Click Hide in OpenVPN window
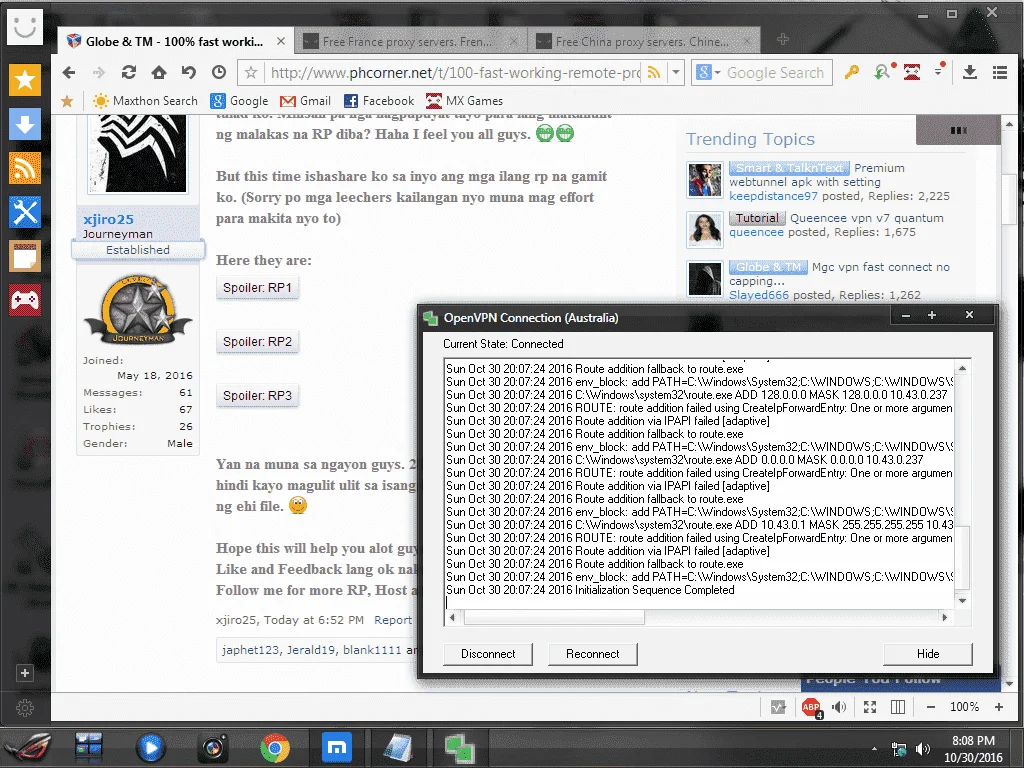The height and width of the screenshot is (768, 1024). click(927, 654)
